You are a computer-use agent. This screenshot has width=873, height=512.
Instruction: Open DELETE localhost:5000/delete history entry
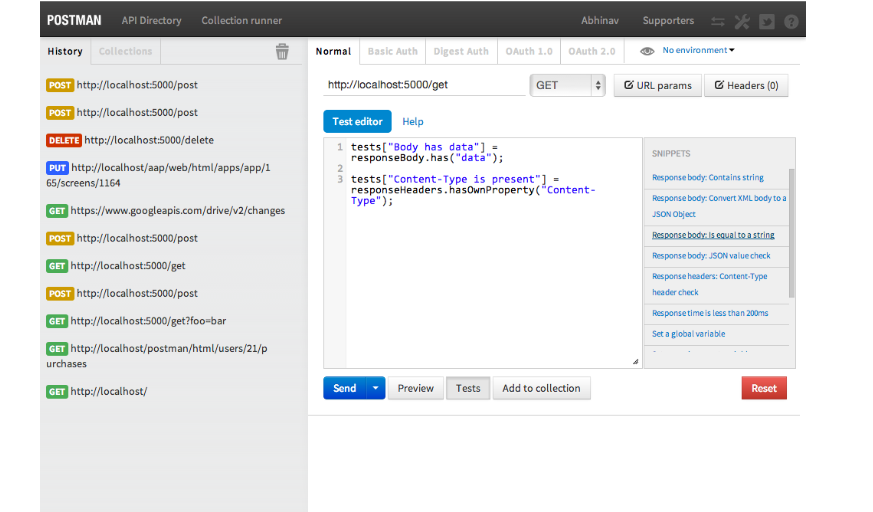pos(130,140)
